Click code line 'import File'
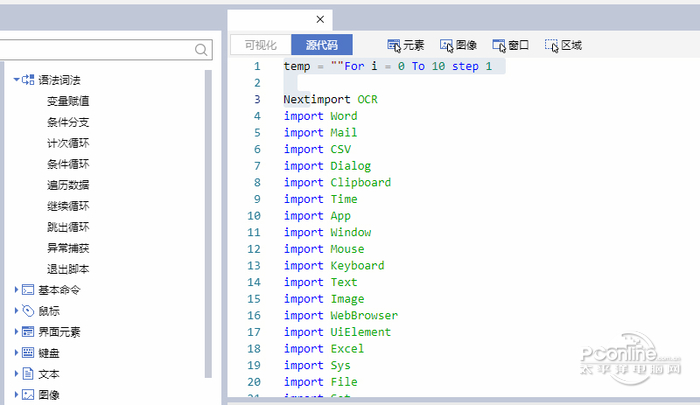700x405 pixels. pyautogui.click(x=321, y=382)
